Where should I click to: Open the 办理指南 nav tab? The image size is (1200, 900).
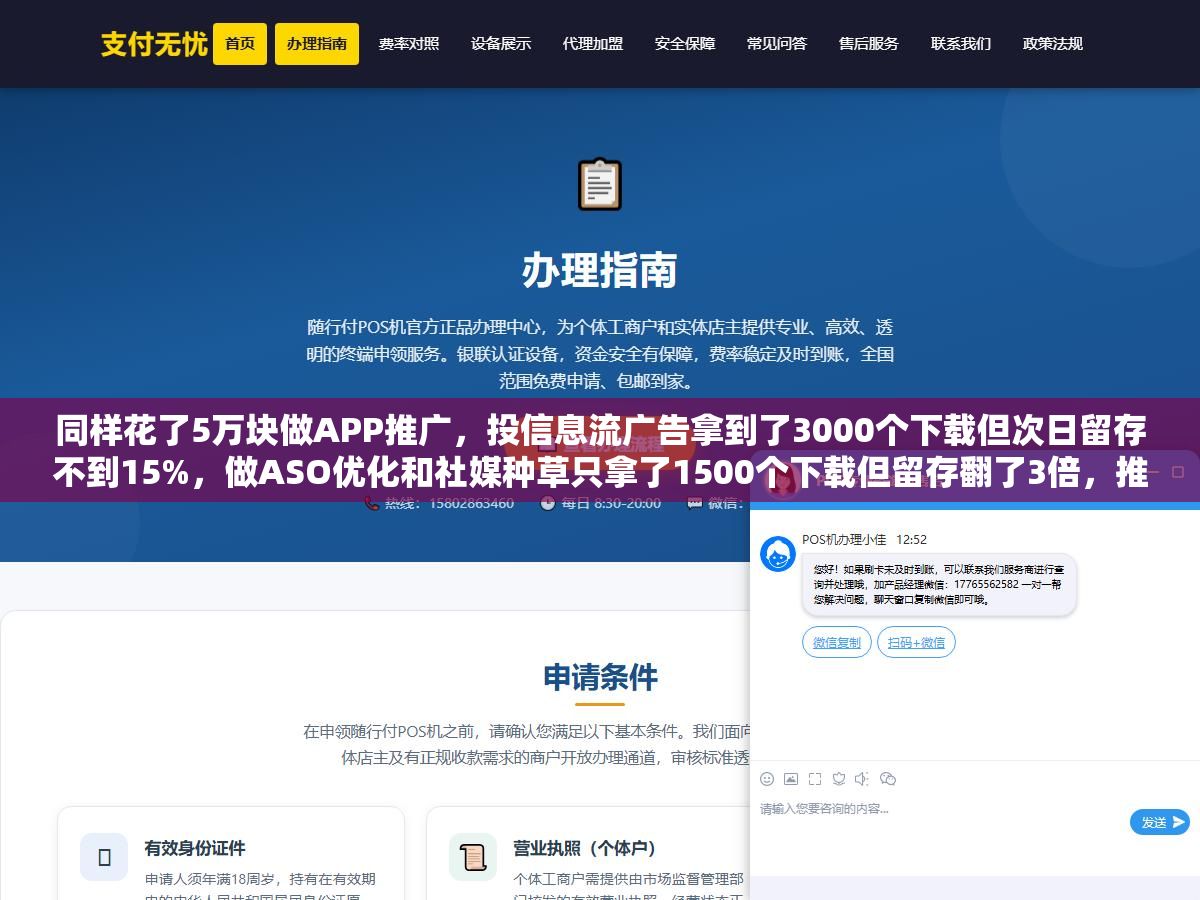point(317,44)
